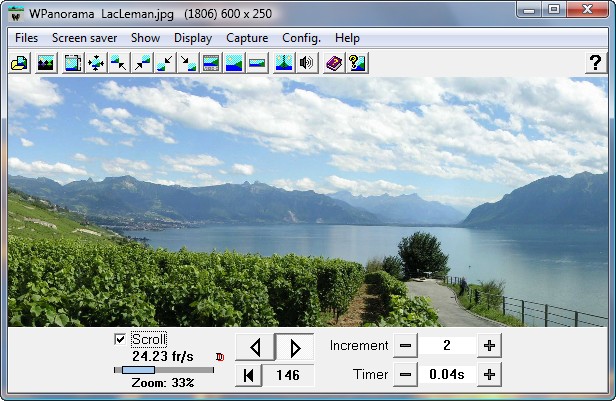The height and width of the screenshot is (401, 616).
Task: Click the first toolbar icon with blue frame
Action: click(x=73, y=63)
